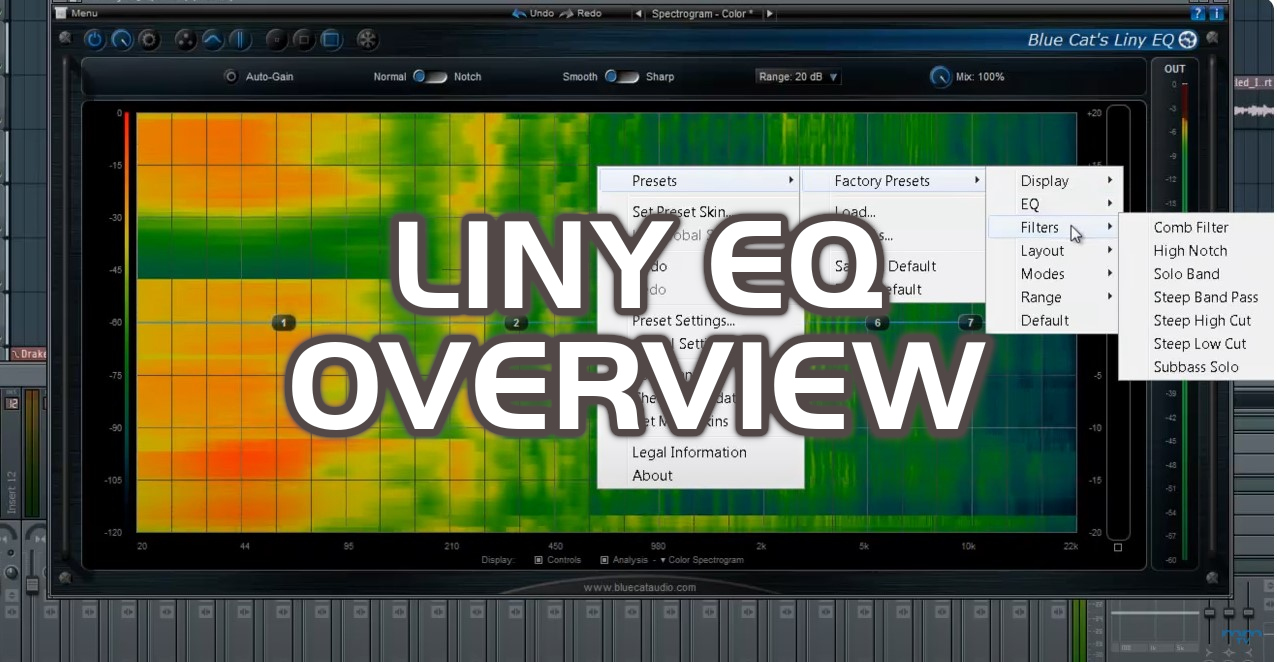Click the Menu icon at top left

pos(60,13)
